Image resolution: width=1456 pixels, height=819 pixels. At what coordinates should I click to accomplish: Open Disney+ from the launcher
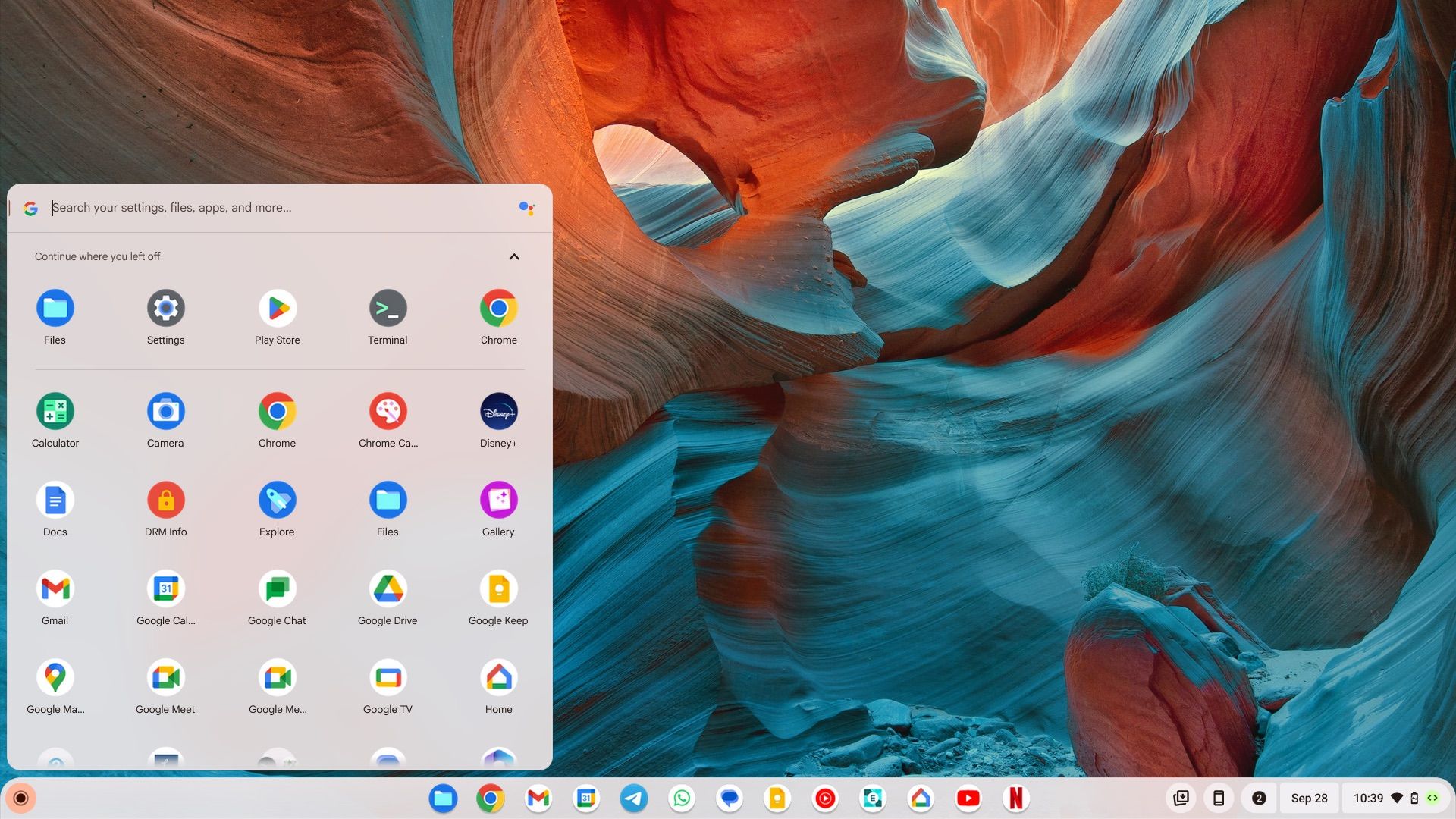click(498, 411)
